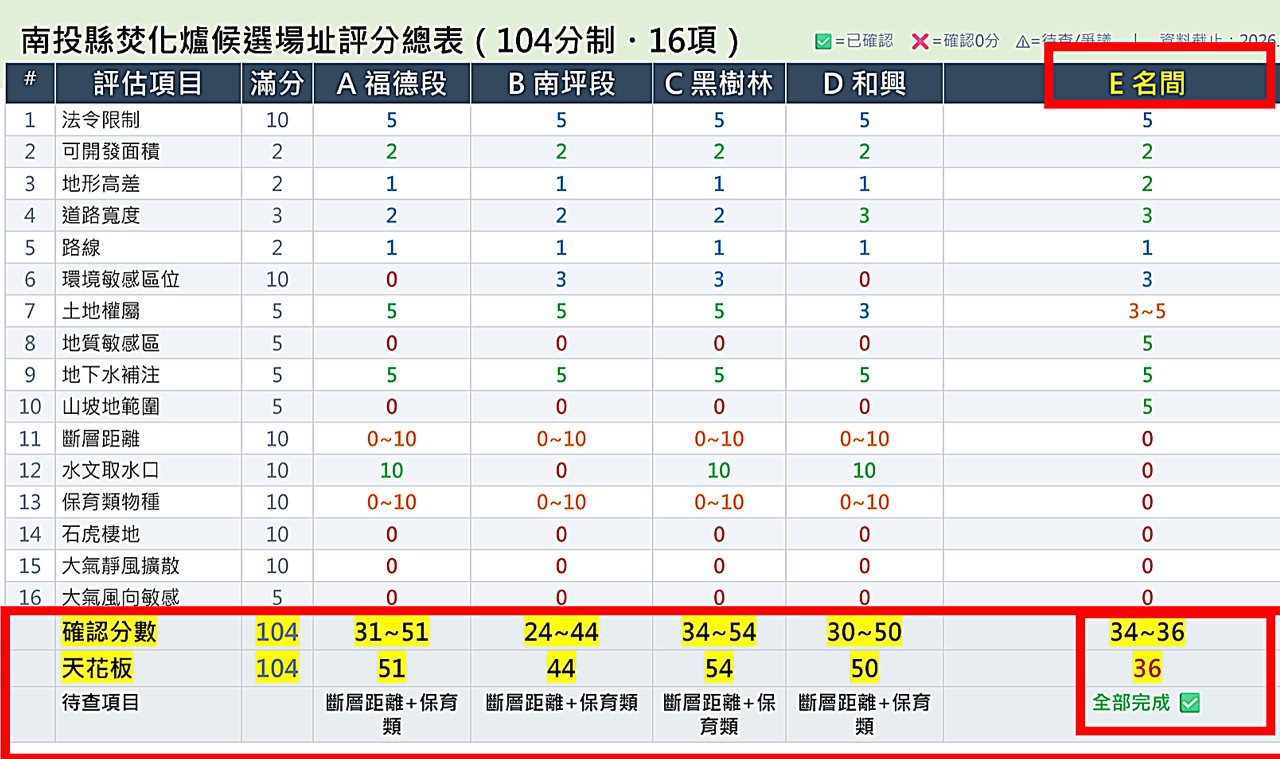
Task: Select the 3~5 土地權屬 cell for E 名間
Action: pos(1147,311)
